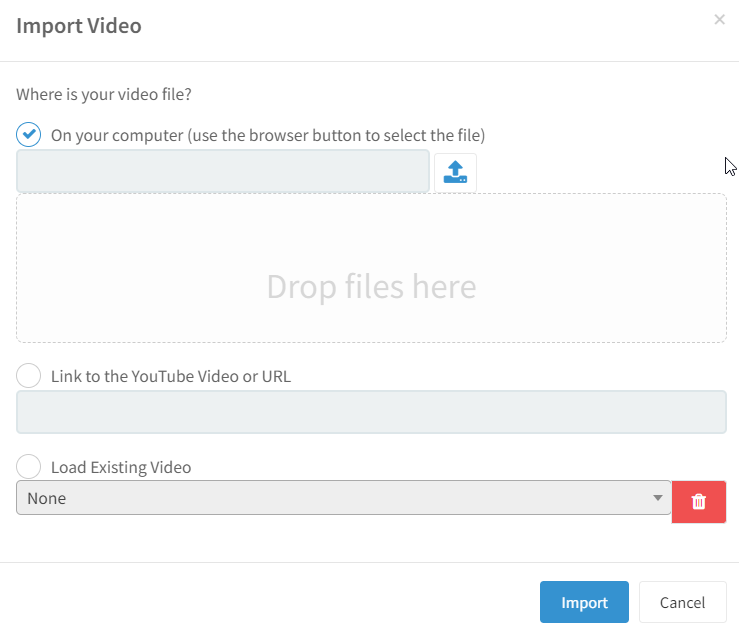739x634 pixels.
Task: Focus the YouTube video URL input field
Action: tap(371, 412)
